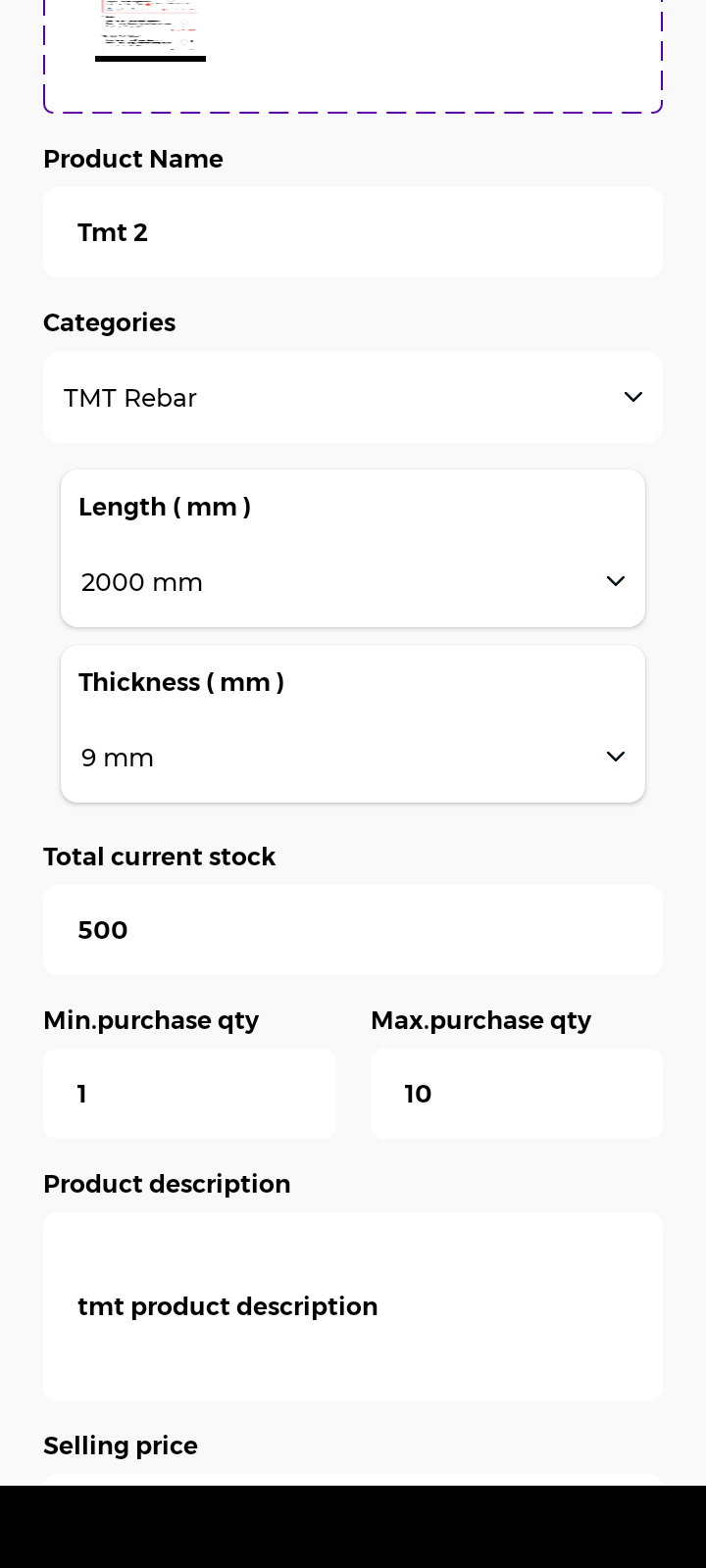
Task: Focus the Min.purchase qty input
Action: [x=189, y=1094]
